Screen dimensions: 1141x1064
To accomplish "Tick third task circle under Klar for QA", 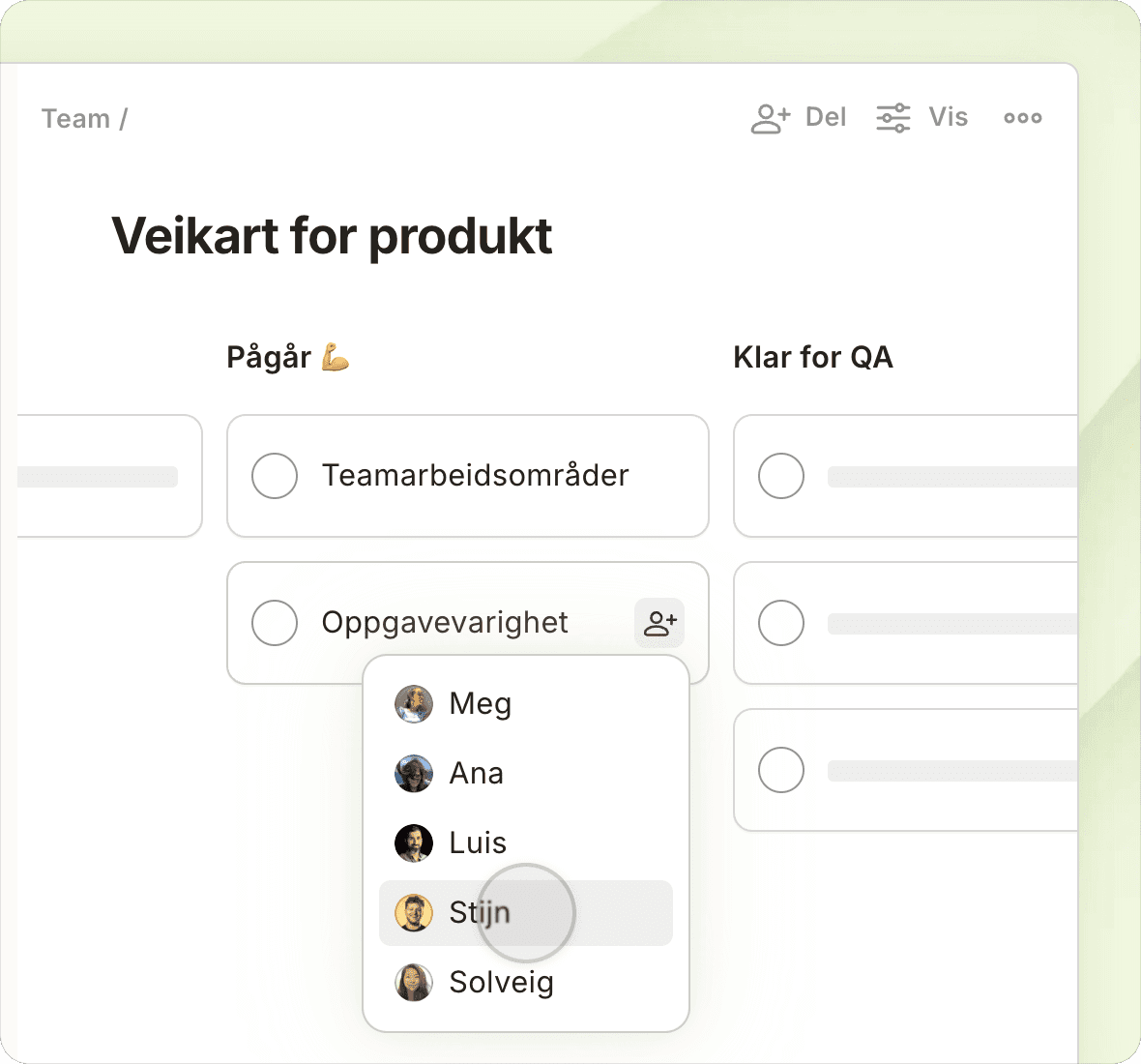I will click(781, 770).
